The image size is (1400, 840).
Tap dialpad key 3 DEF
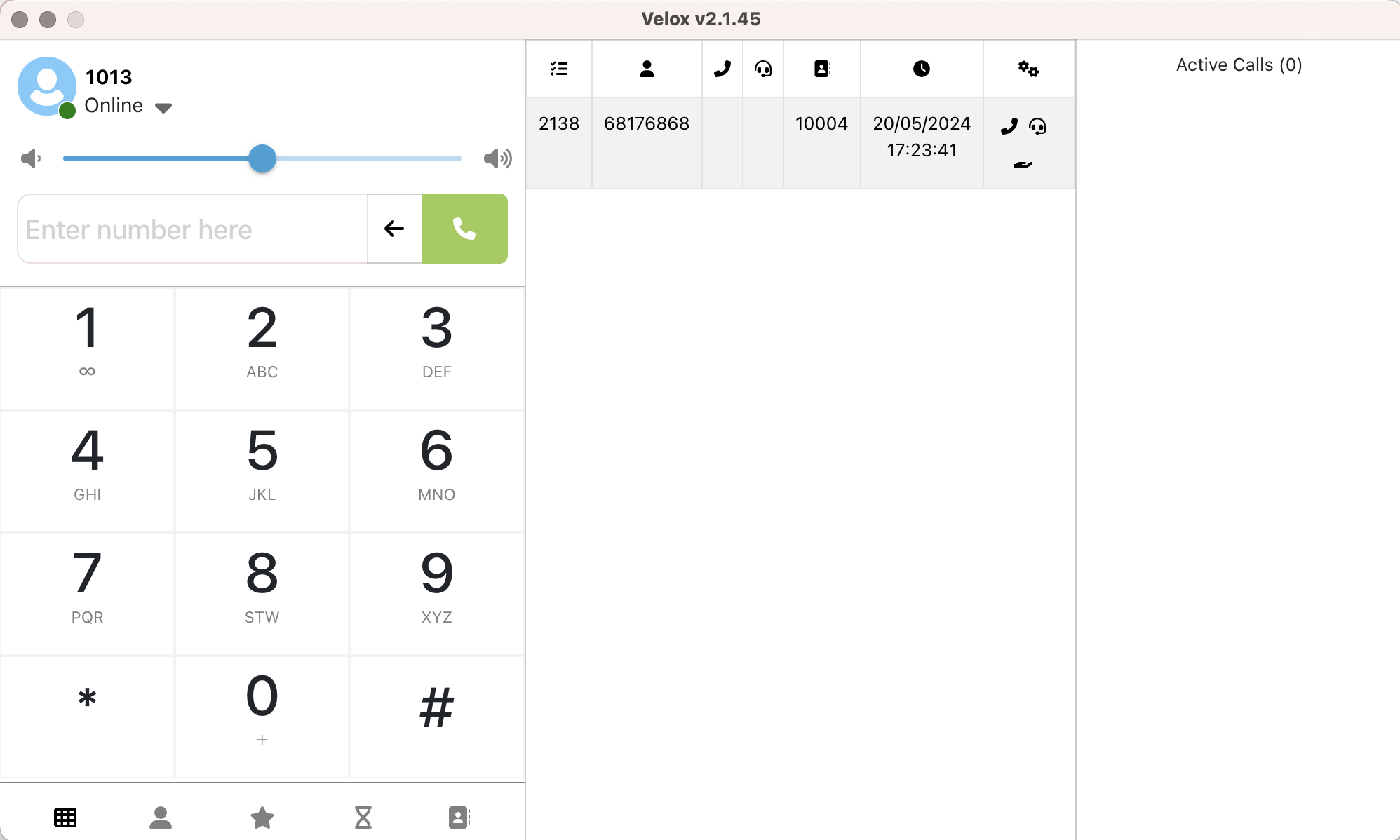[436, 348]
